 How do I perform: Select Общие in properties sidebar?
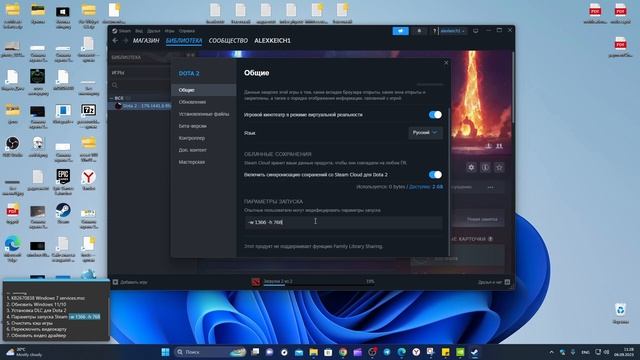point(204,90)
